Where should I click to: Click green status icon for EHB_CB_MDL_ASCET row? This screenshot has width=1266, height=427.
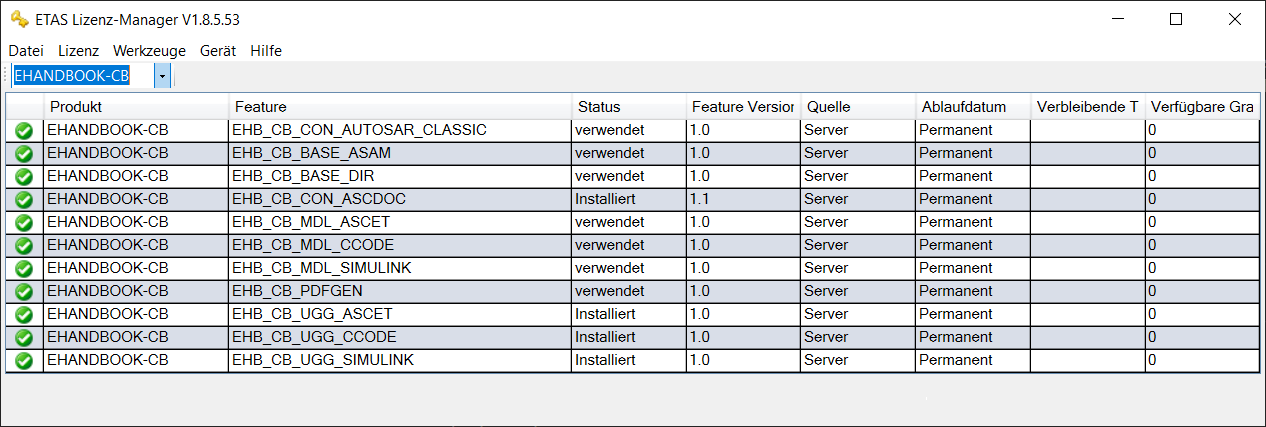(24, 222)
